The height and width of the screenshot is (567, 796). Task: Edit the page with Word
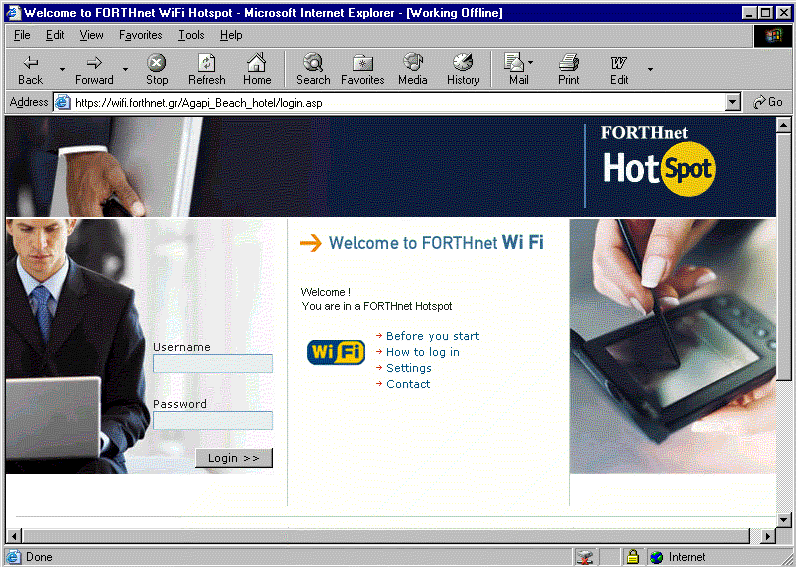coord(619,70)
